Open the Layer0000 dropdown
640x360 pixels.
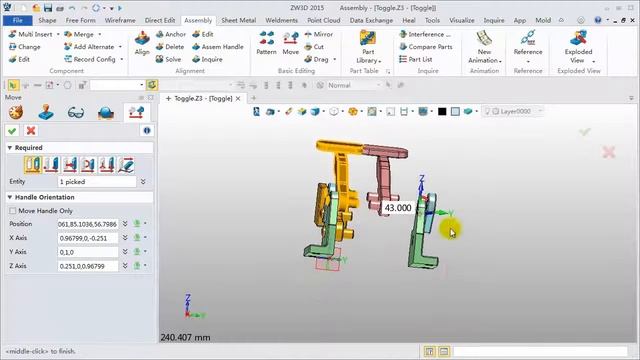click(x=540, y=111)
